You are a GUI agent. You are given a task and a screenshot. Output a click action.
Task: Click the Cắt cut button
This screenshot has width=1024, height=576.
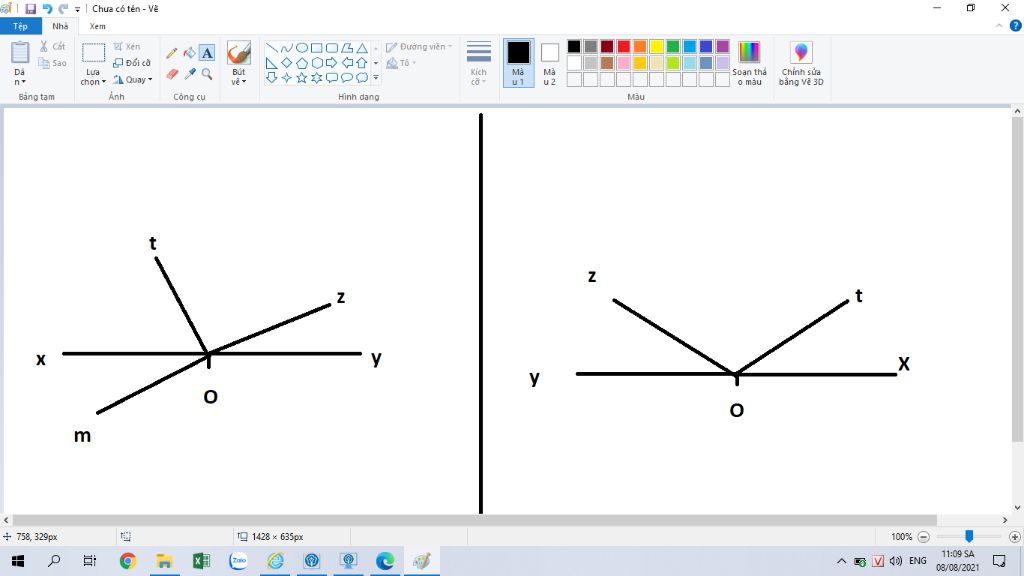click(x=52, y=46)
